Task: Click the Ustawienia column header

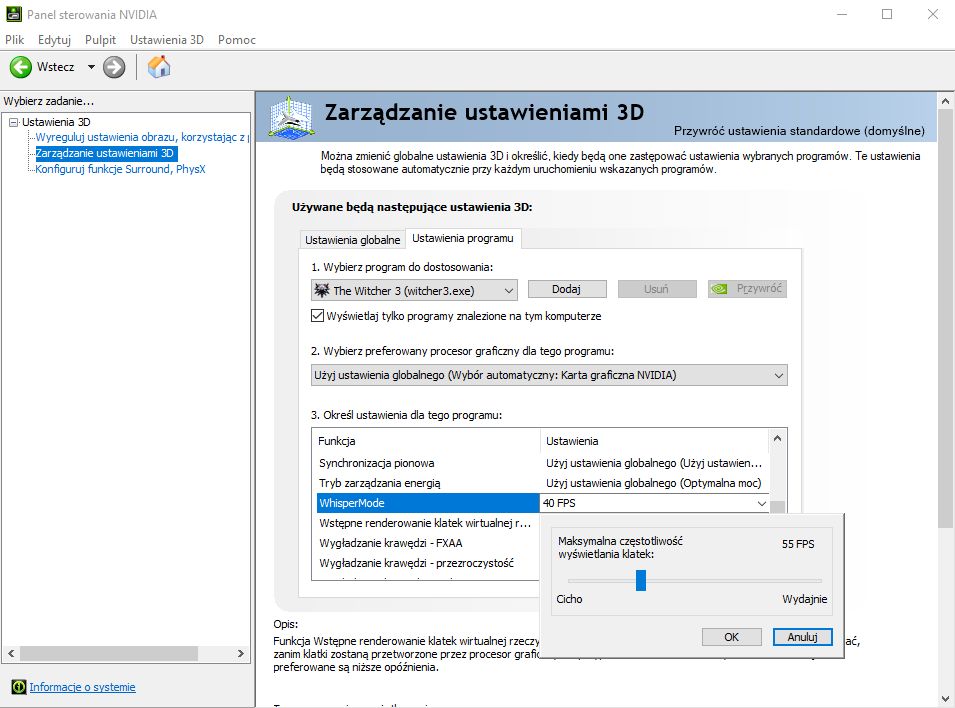Action: [655, 441]
